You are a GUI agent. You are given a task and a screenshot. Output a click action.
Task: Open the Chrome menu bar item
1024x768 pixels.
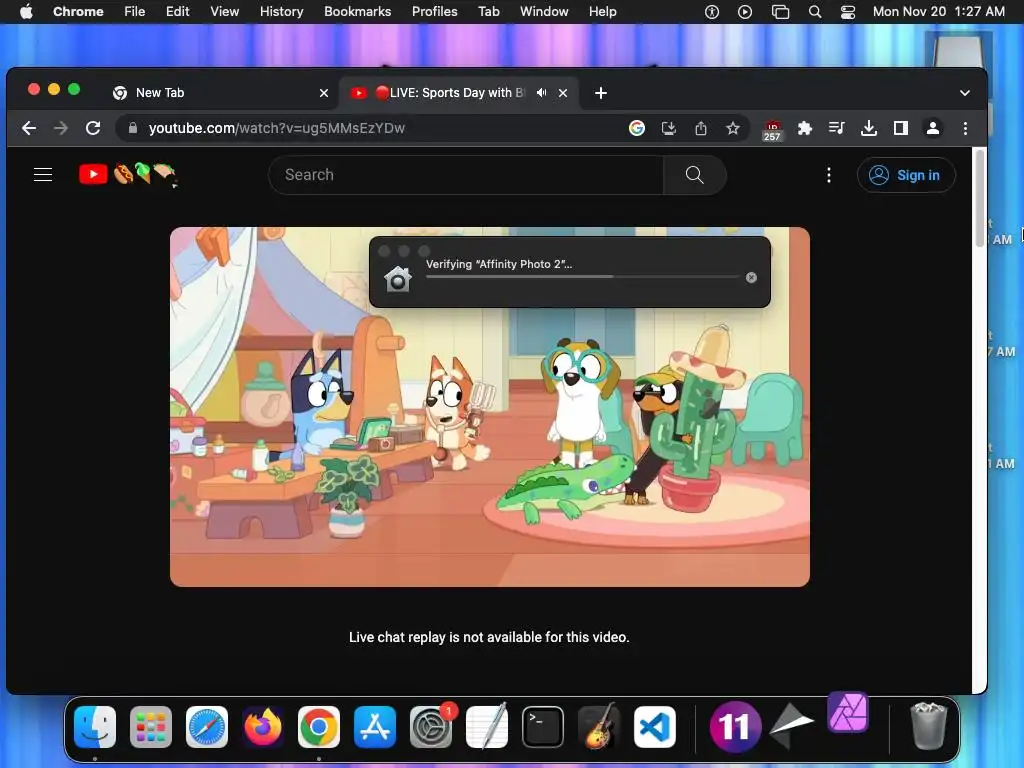coord(78,11)
